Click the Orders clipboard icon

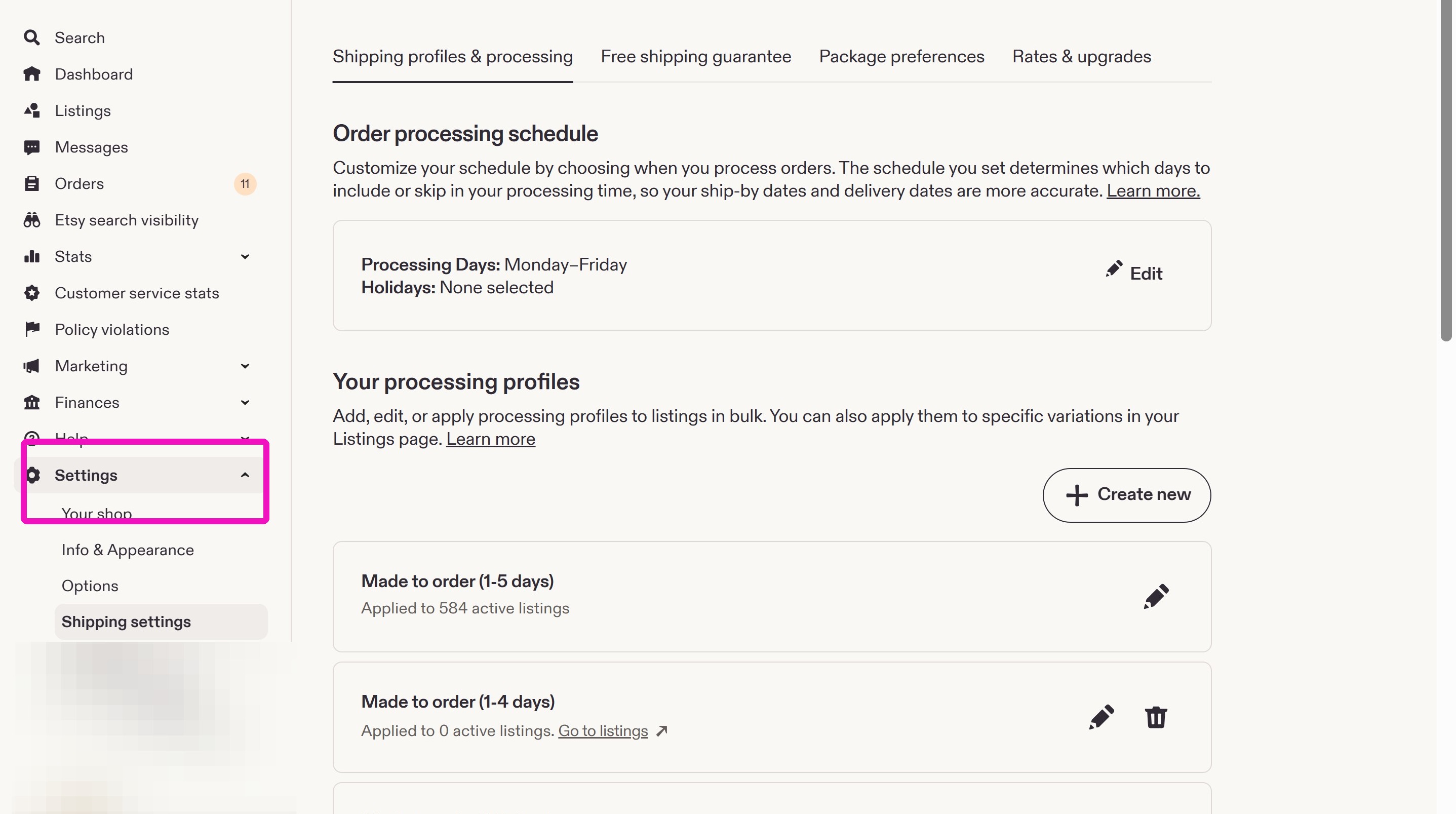coord(31,184)
